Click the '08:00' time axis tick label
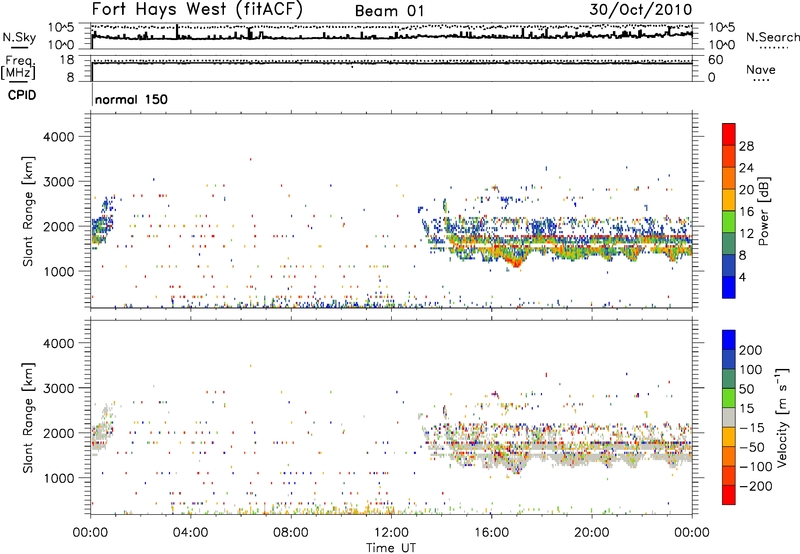 coord(291,533)
